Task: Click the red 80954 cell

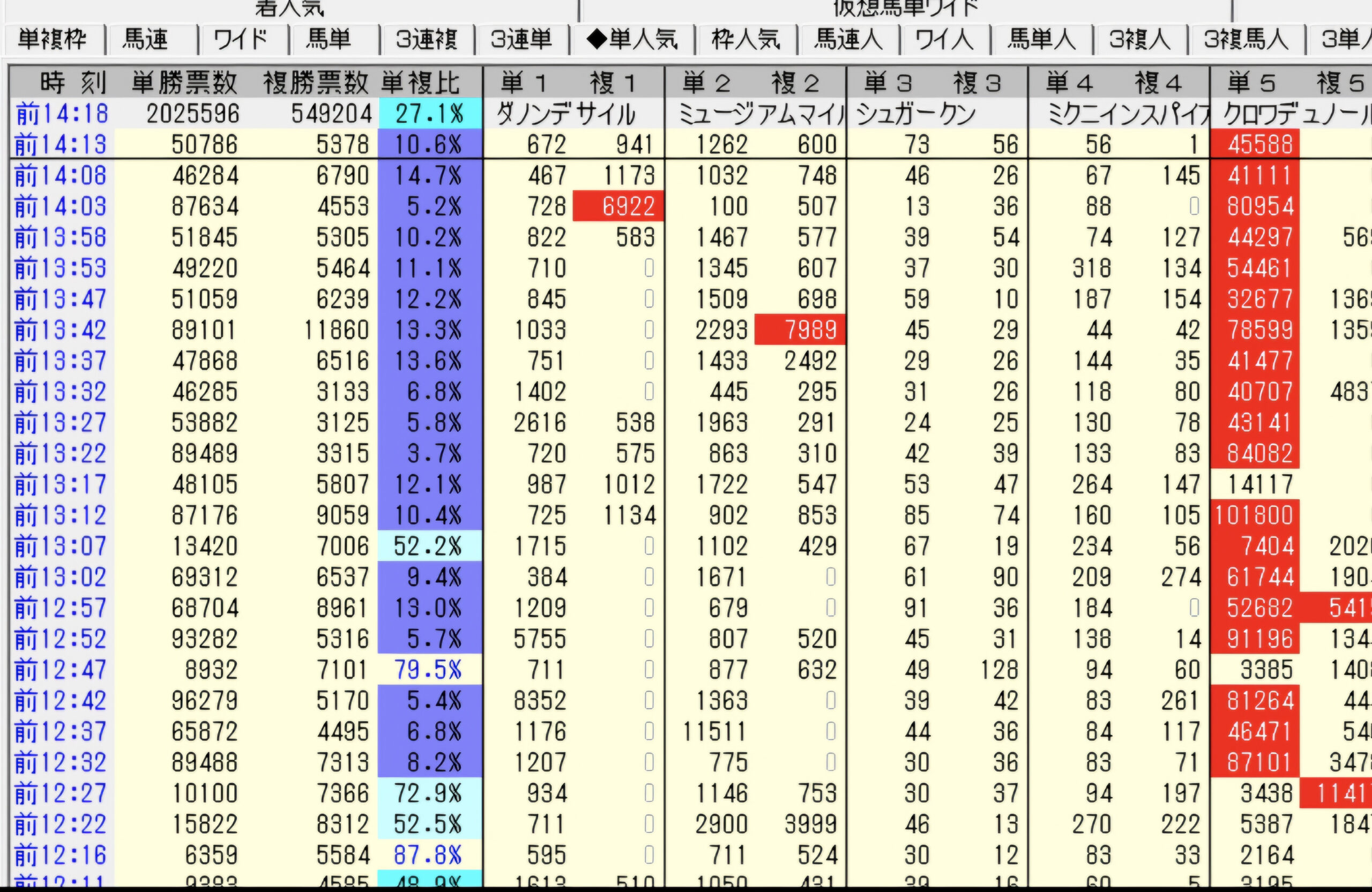Action: [x=1255, y=206]
